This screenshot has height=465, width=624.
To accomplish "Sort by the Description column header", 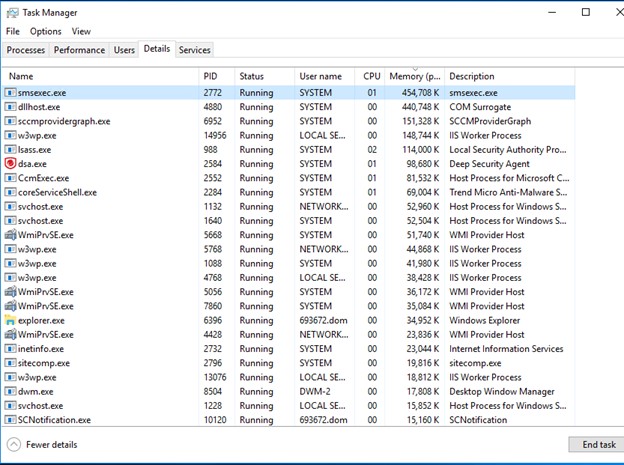I will (509, 76).
